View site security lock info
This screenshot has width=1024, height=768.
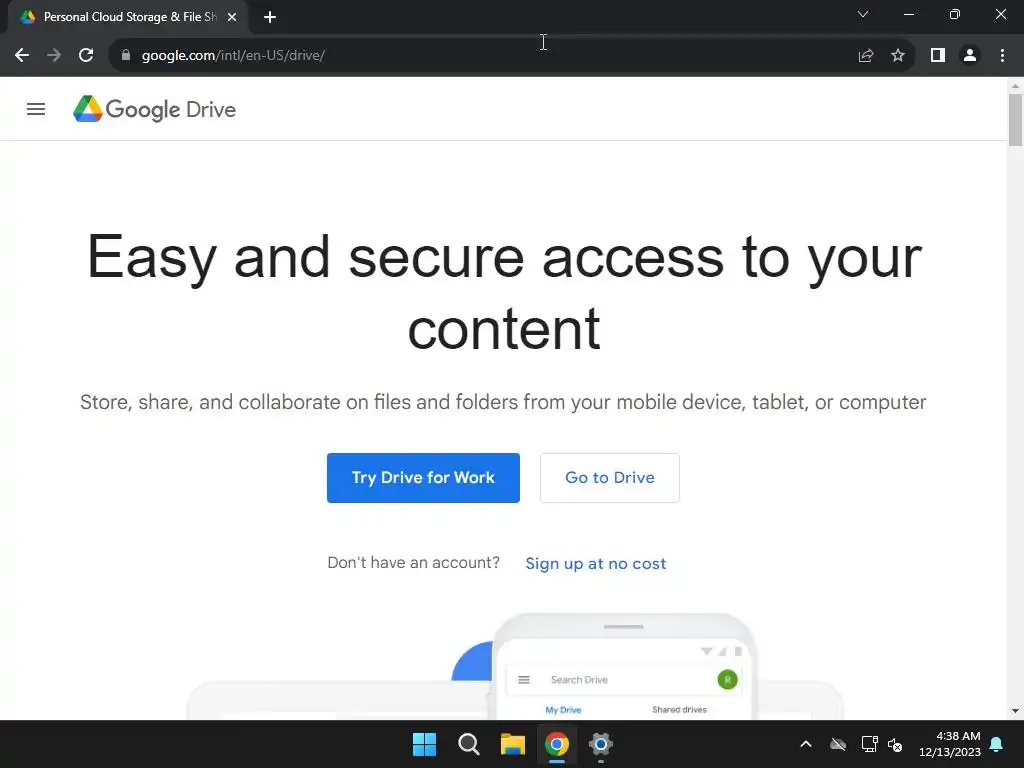click(126, 56)
